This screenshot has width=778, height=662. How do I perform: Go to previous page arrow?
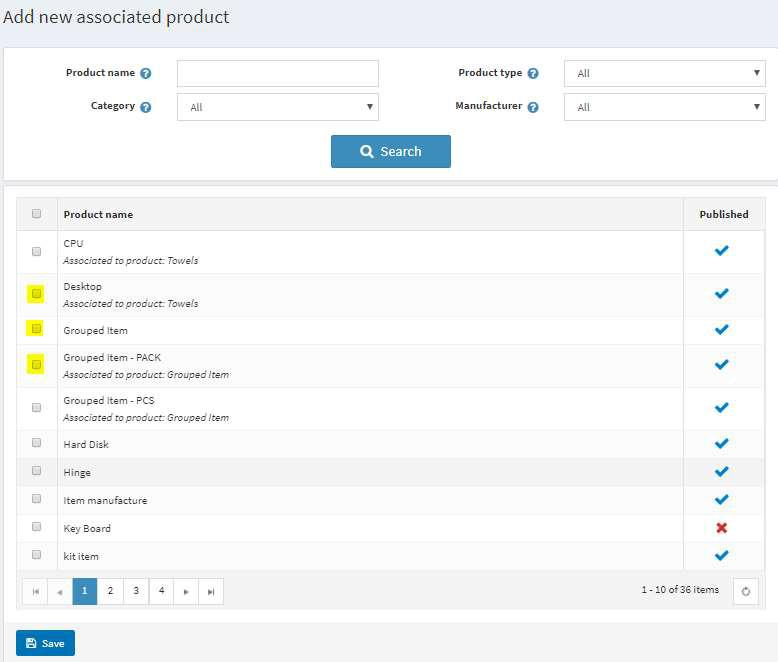pyautogui.click(x=60, y=591)
